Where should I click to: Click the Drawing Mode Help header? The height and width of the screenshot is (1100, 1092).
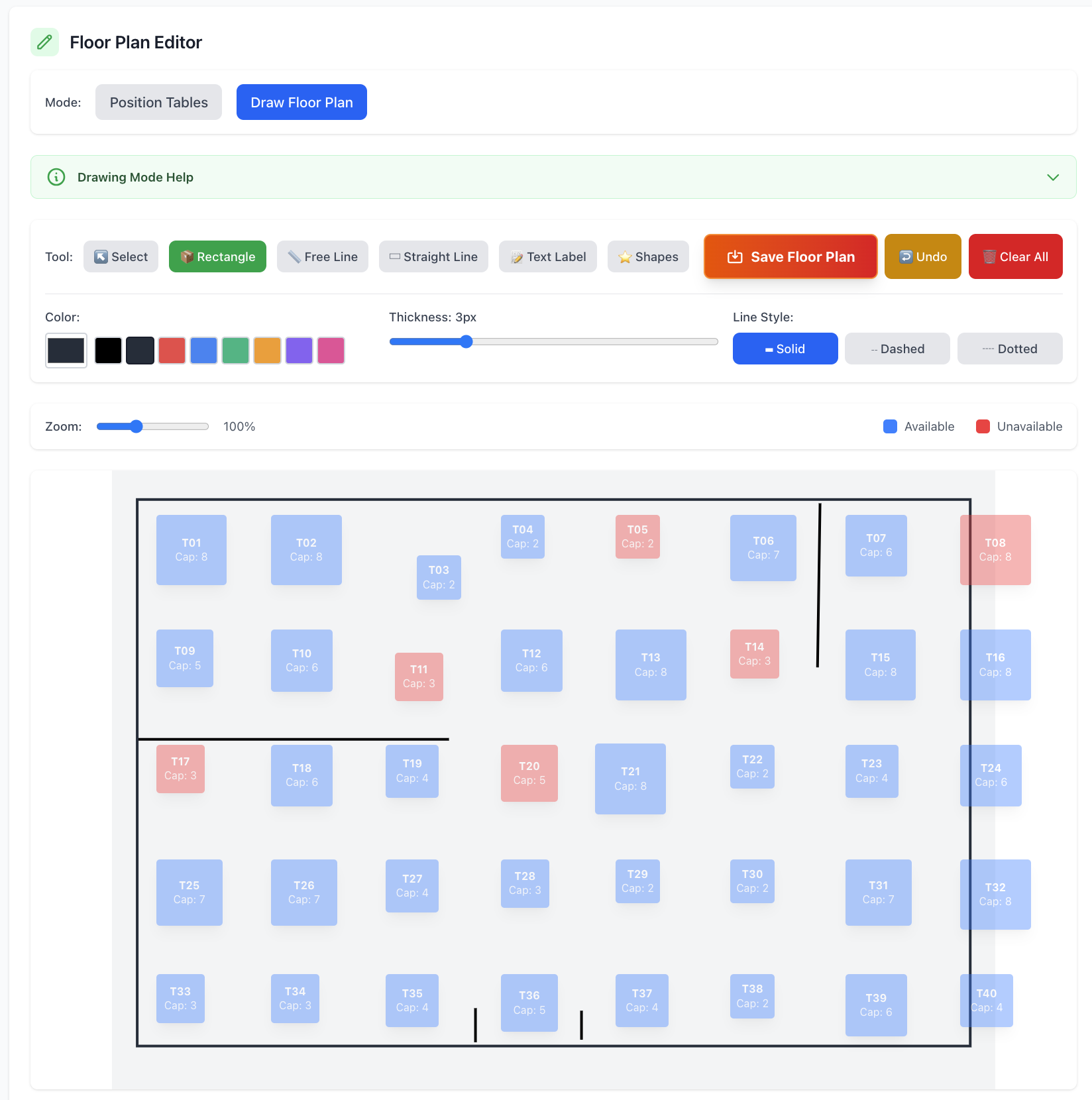pos(135,177)
